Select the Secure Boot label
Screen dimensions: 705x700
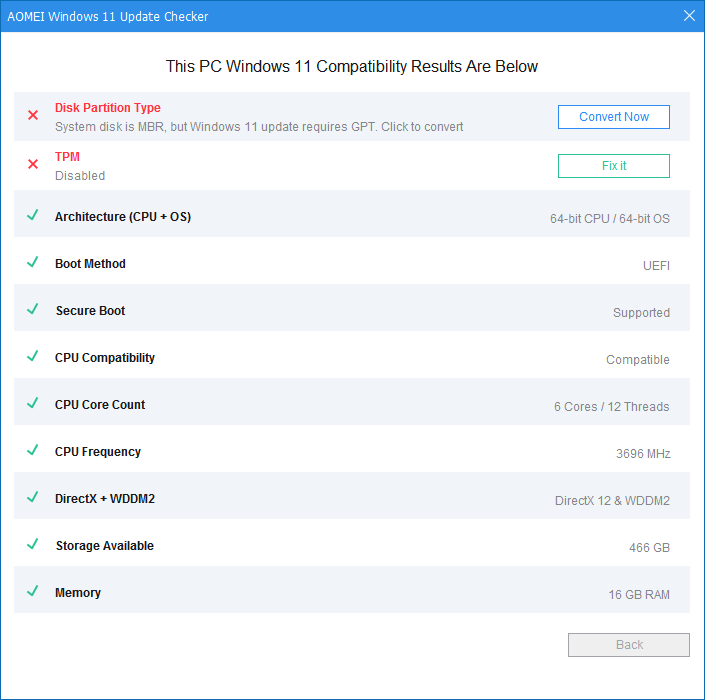pos(90,311)
